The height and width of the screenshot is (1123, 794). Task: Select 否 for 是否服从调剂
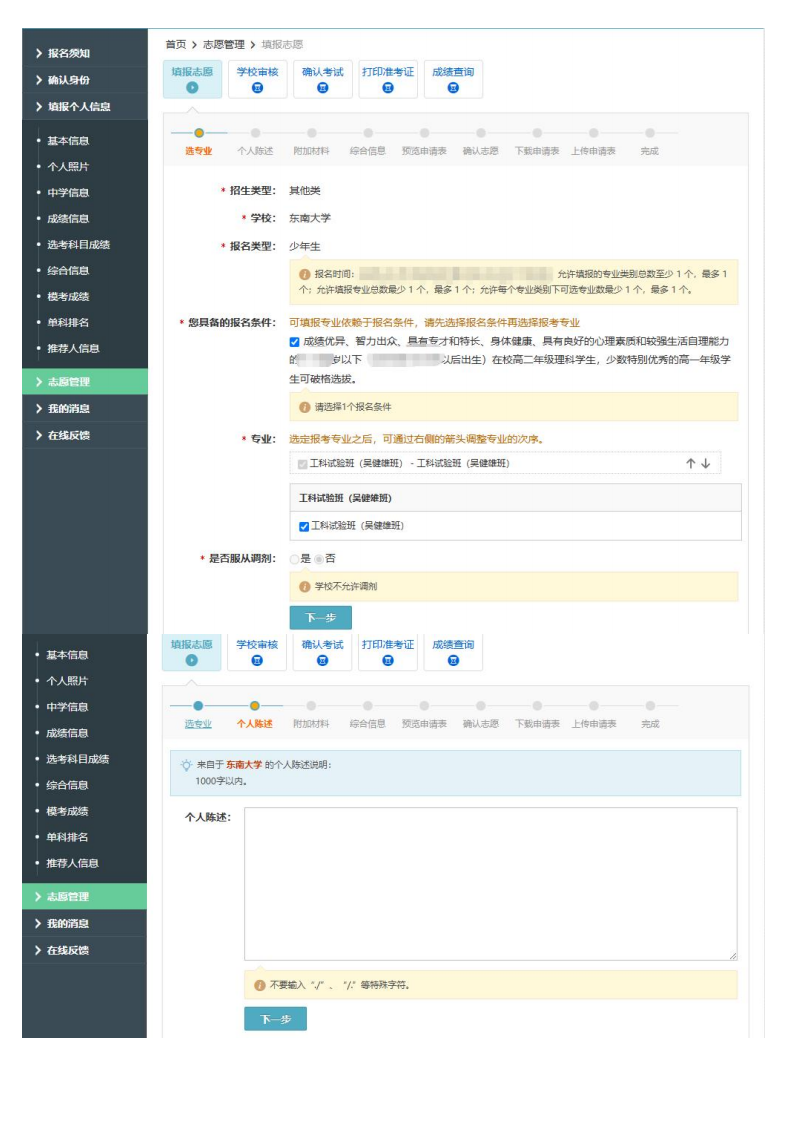point(319,559)
